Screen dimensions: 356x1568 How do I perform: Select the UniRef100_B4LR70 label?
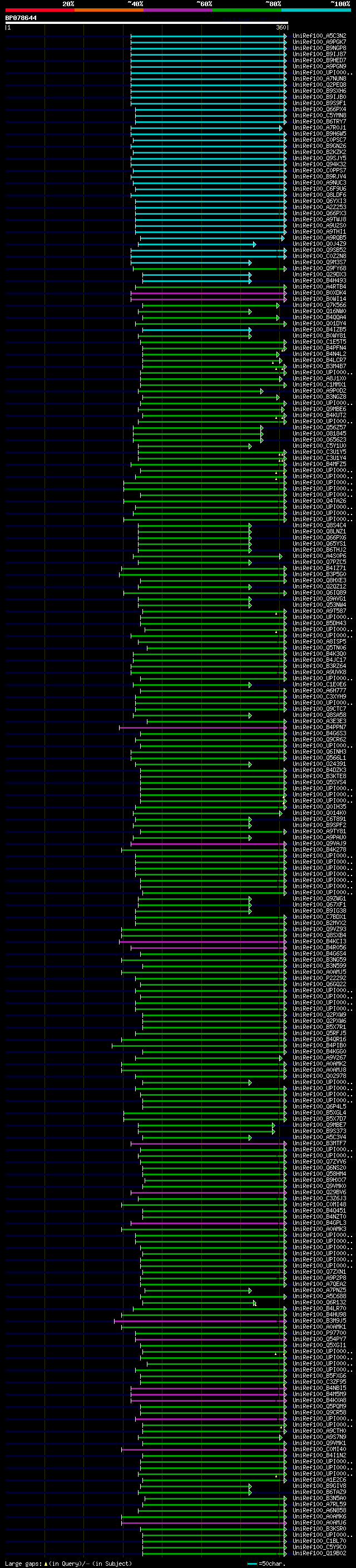click(x=319, y=1309)
